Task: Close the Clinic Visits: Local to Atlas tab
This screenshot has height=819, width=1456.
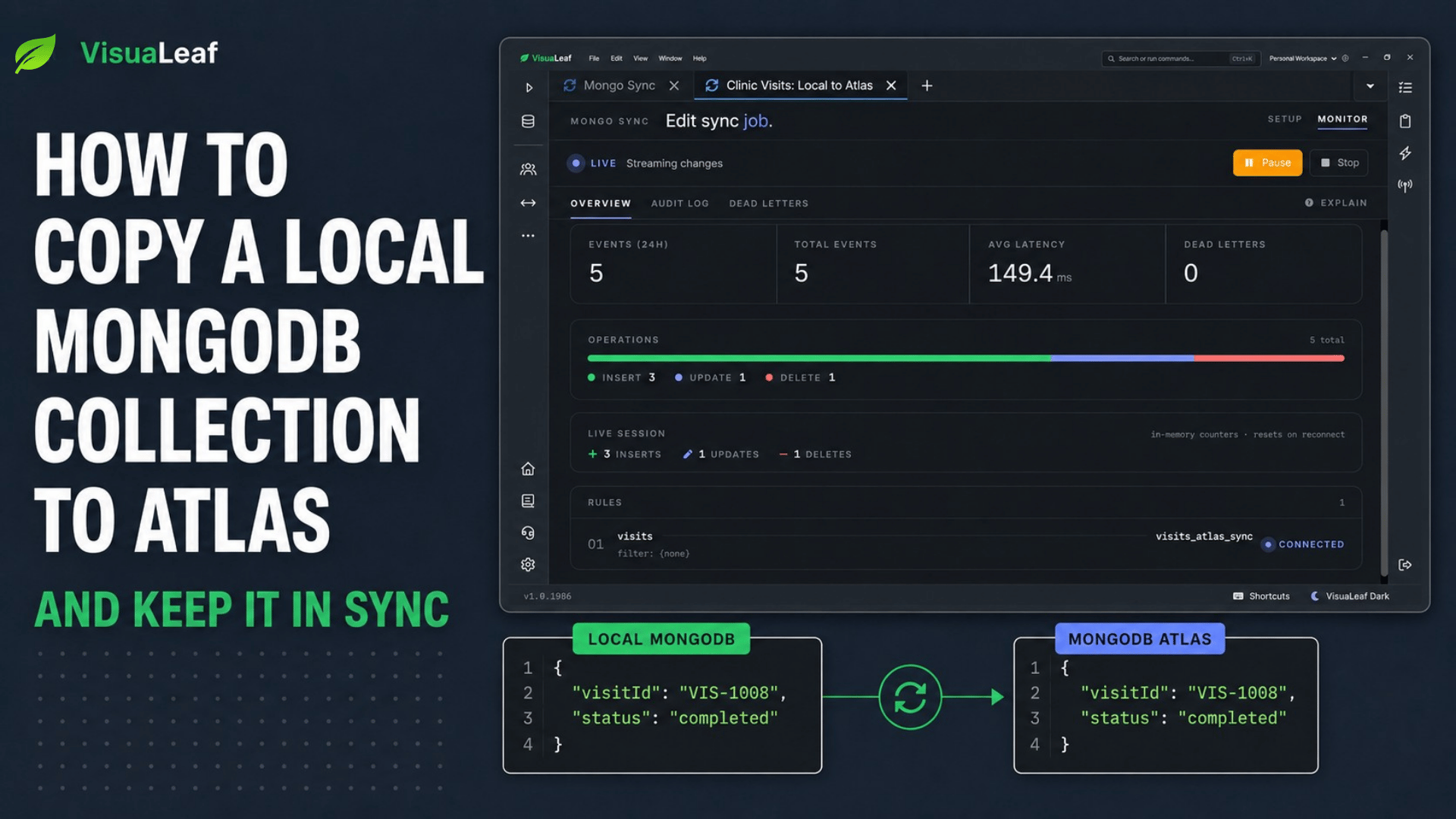Action: coord(892,86)
